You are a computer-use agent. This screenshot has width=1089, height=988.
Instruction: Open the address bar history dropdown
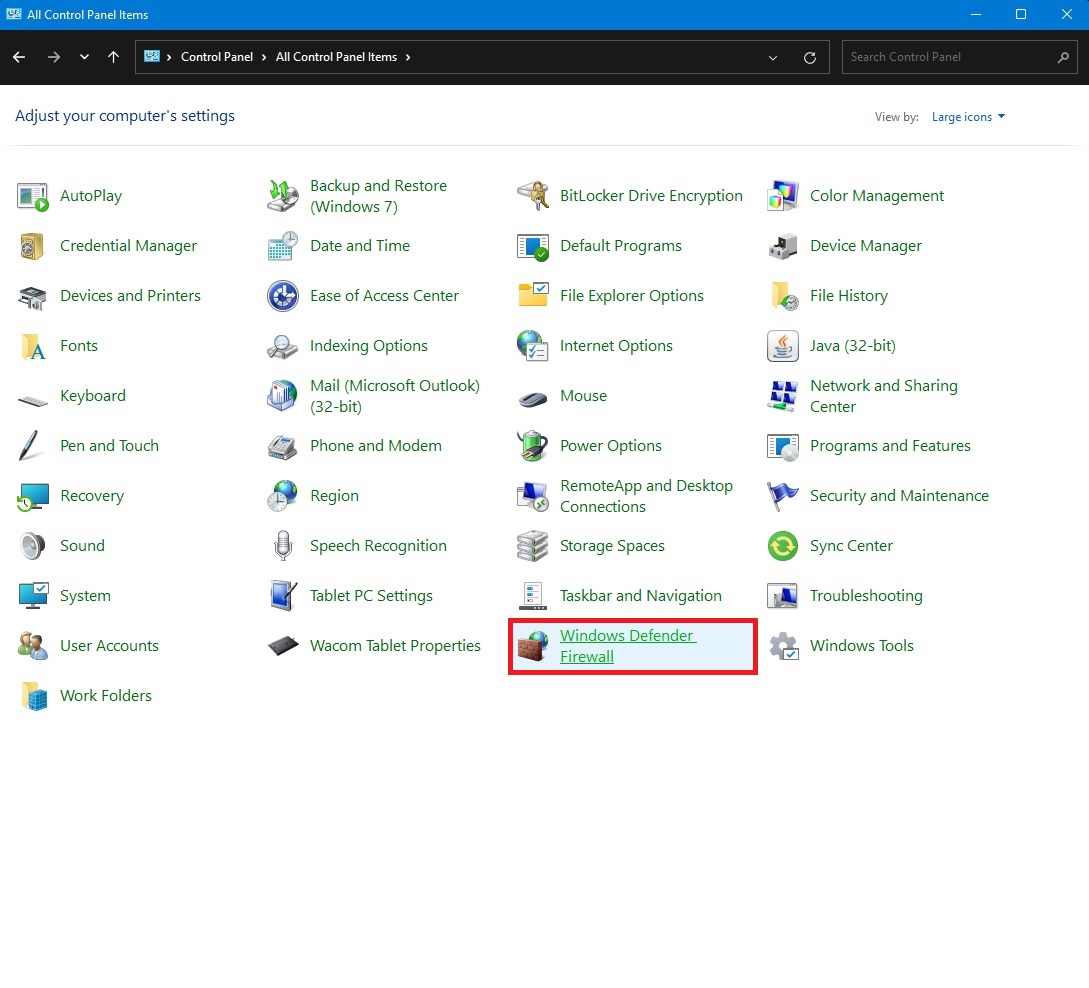click(773, 58)
